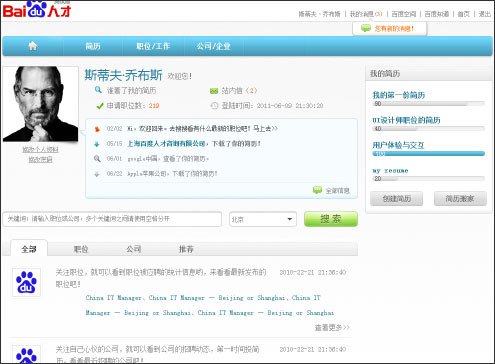Click the 创建简历 button
The width and height of the screenshot is (495, 364).
pyautogui.click(x=396, y=199)
